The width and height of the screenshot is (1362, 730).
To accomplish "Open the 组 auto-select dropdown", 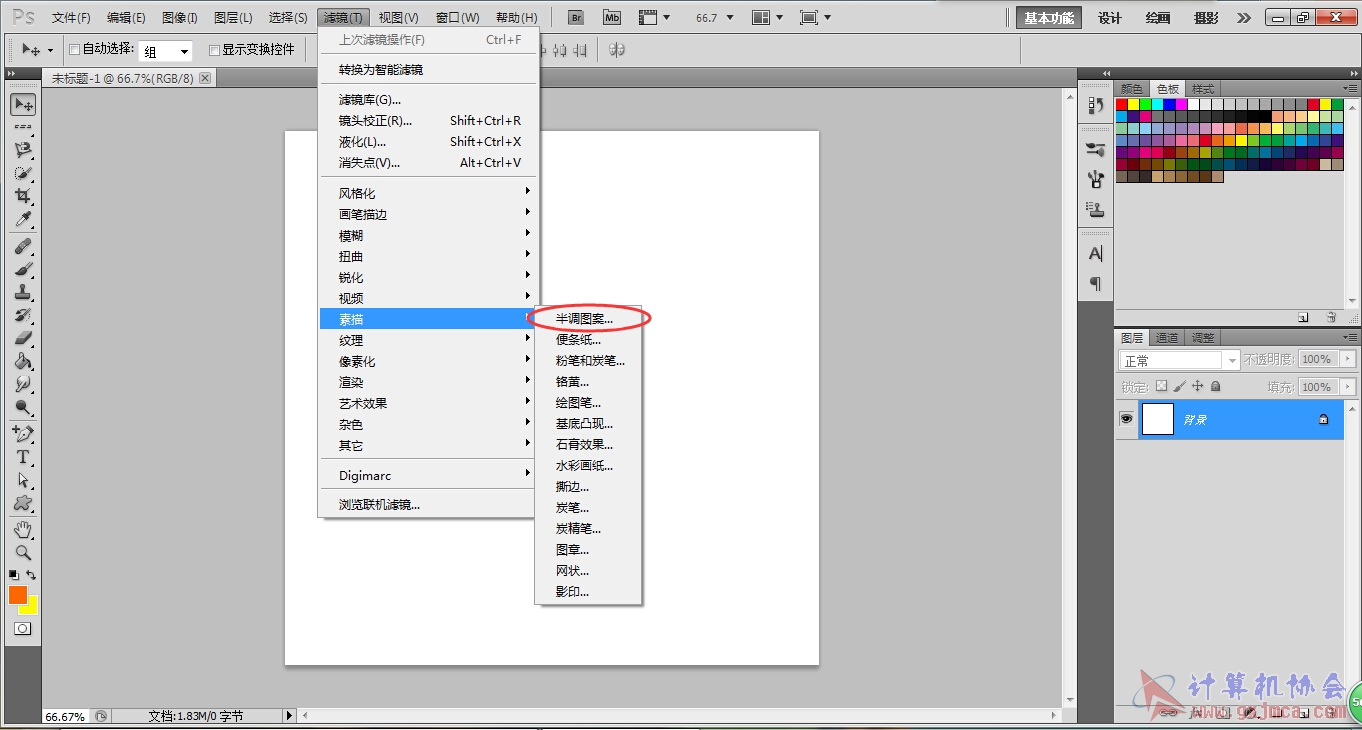I will pyautogui.click(x=165, y=51).
